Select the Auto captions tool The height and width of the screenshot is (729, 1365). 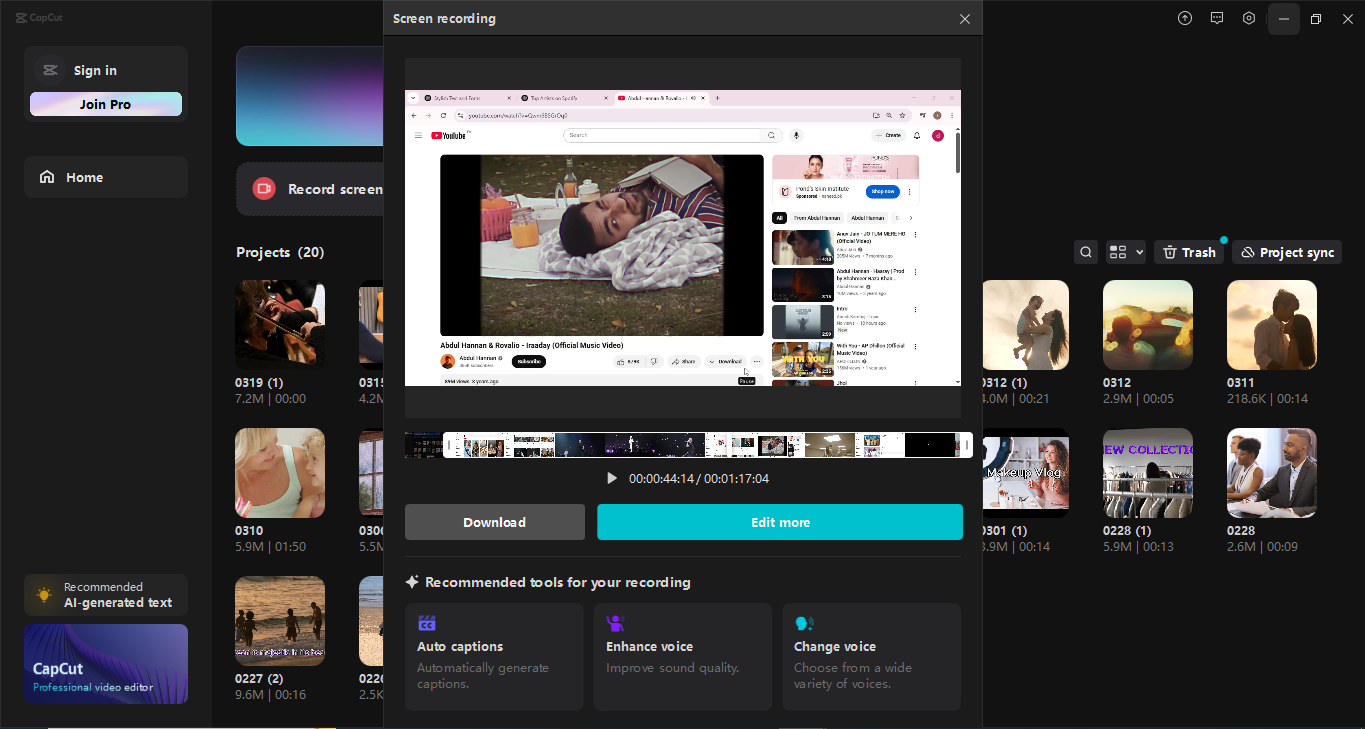click(493, 657)
